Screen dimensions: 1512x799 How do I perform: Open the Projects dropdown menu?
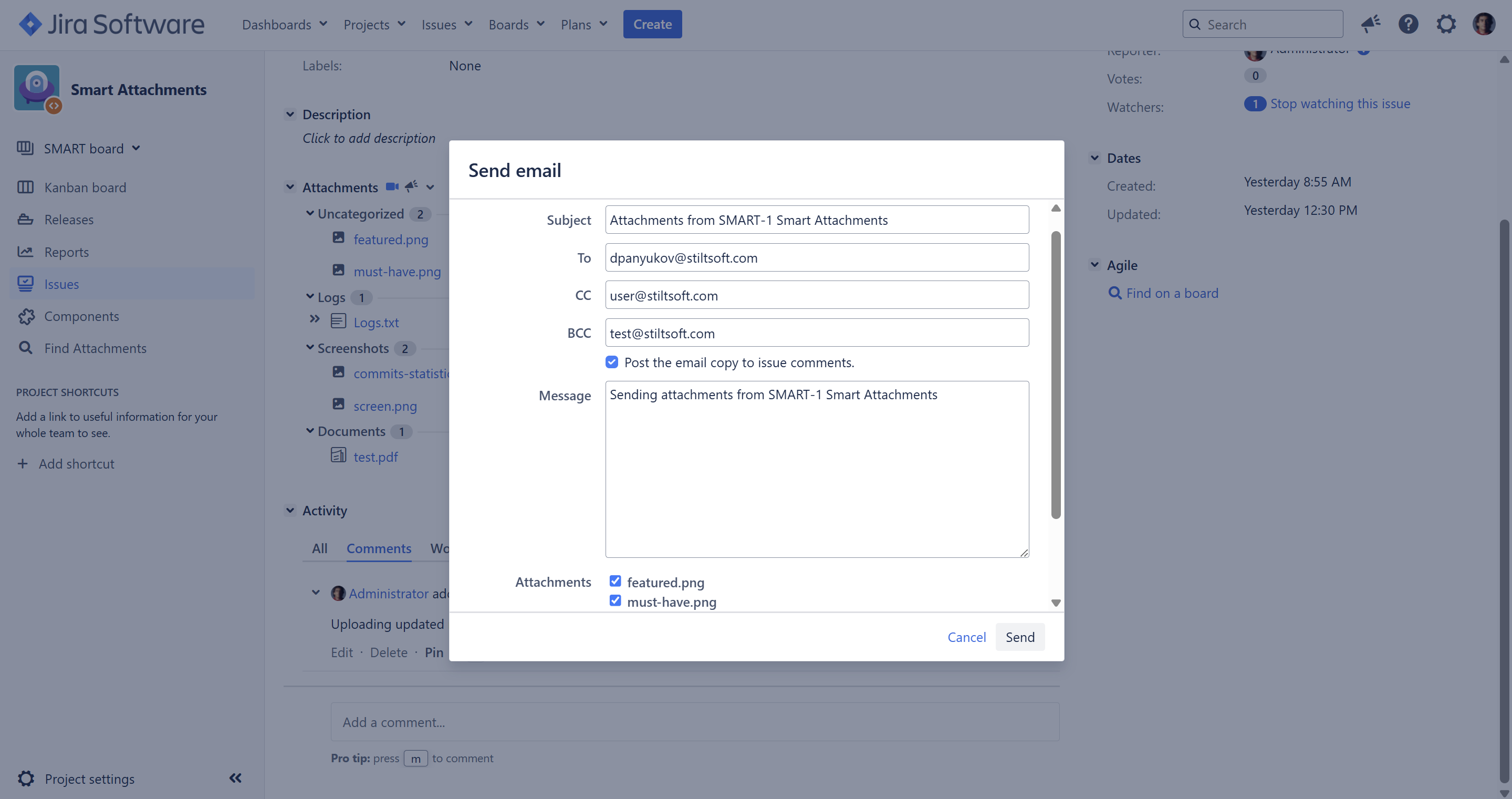click(x=374, y=24)
